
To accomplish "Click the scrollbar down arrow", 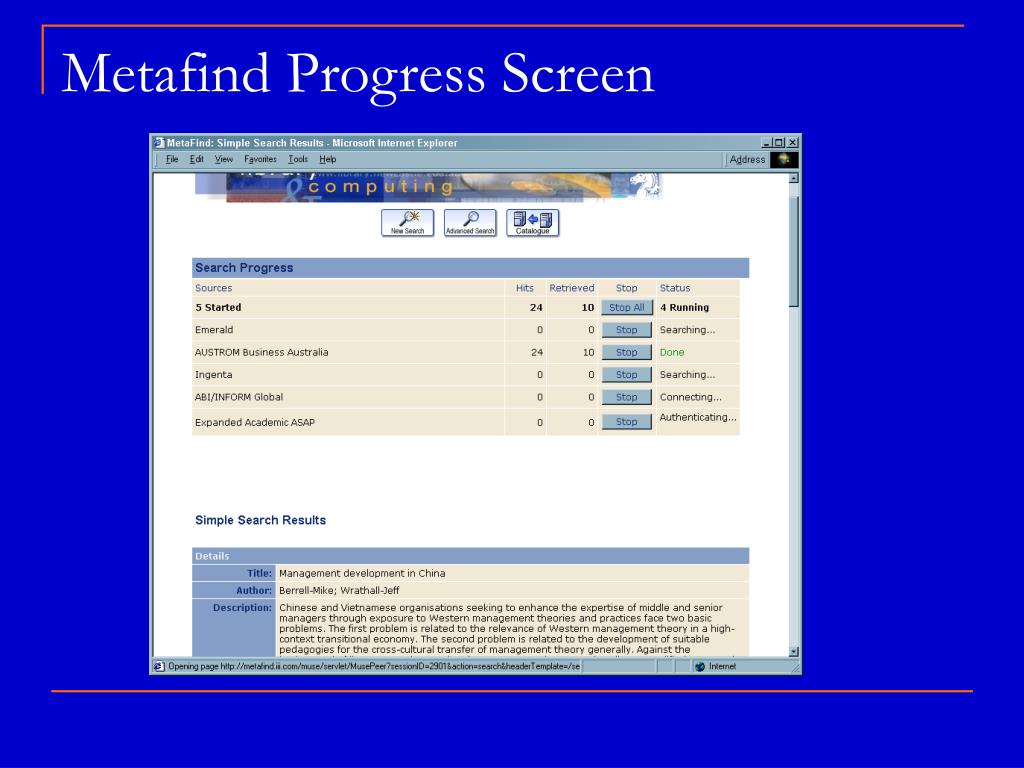I will tap(793, 652).
